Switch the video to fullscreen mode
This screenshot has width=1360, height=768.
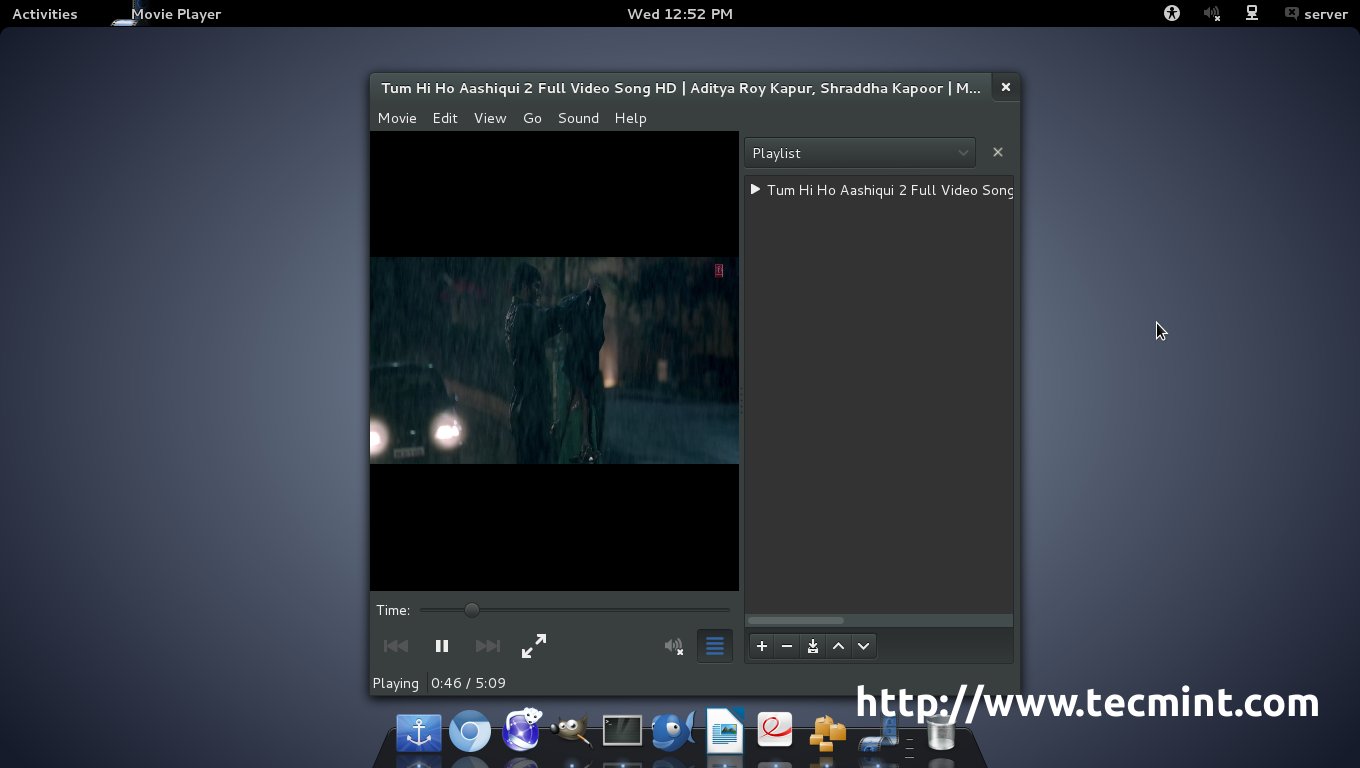point(534,646)
